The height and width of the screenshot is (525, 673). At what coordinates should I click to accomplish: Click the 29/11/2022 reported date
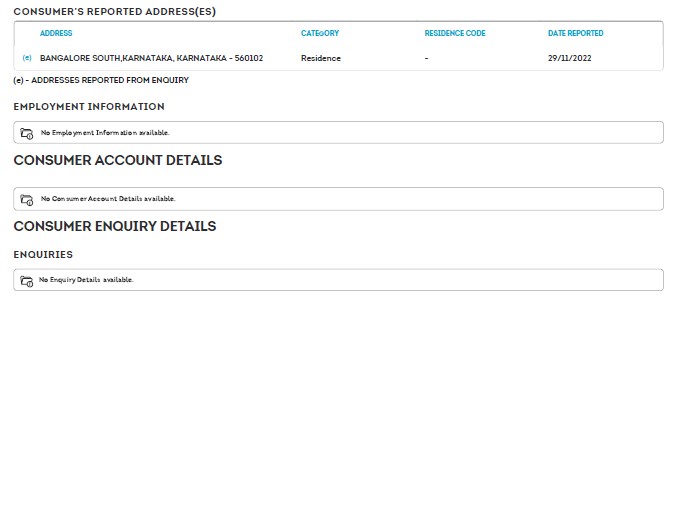pos(570,58)
